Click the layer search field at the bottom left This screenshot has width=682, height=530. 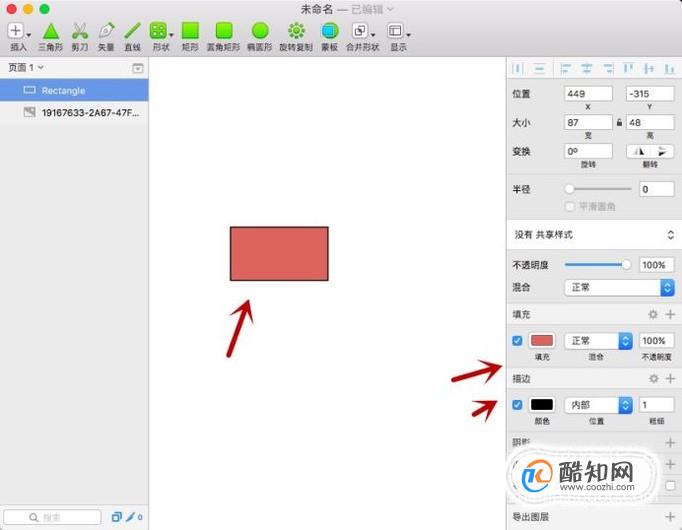52,517
